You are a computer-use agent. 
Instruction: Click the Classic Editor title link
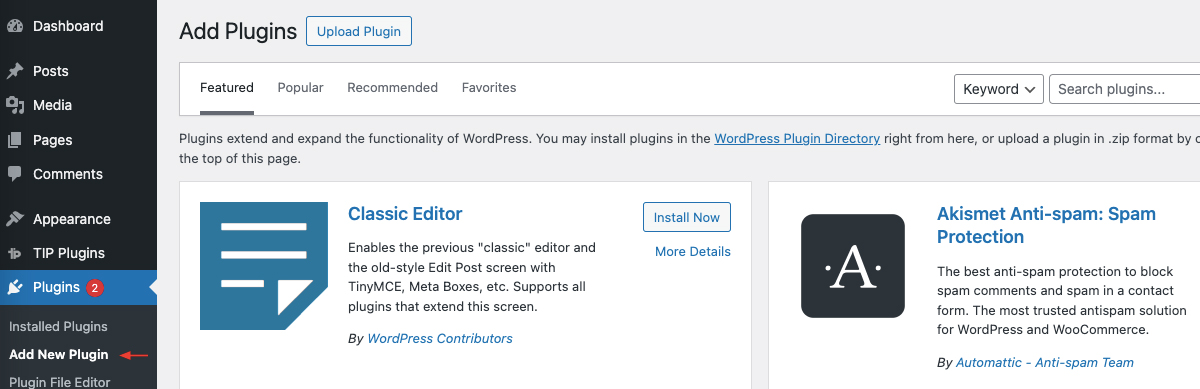click(x=405, y=214)
